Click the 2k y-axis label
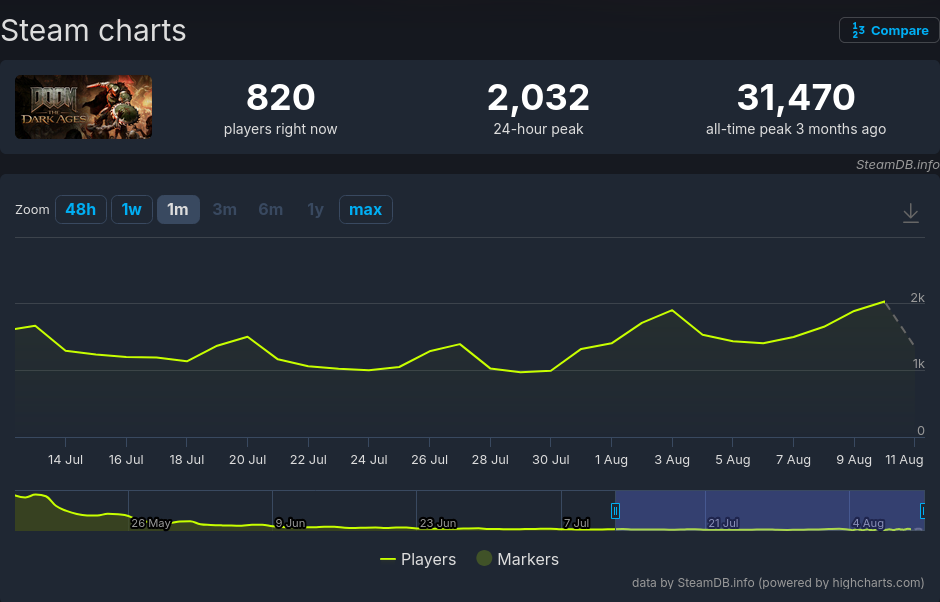This screenshot has width=940, height=602. click(917, 298)
